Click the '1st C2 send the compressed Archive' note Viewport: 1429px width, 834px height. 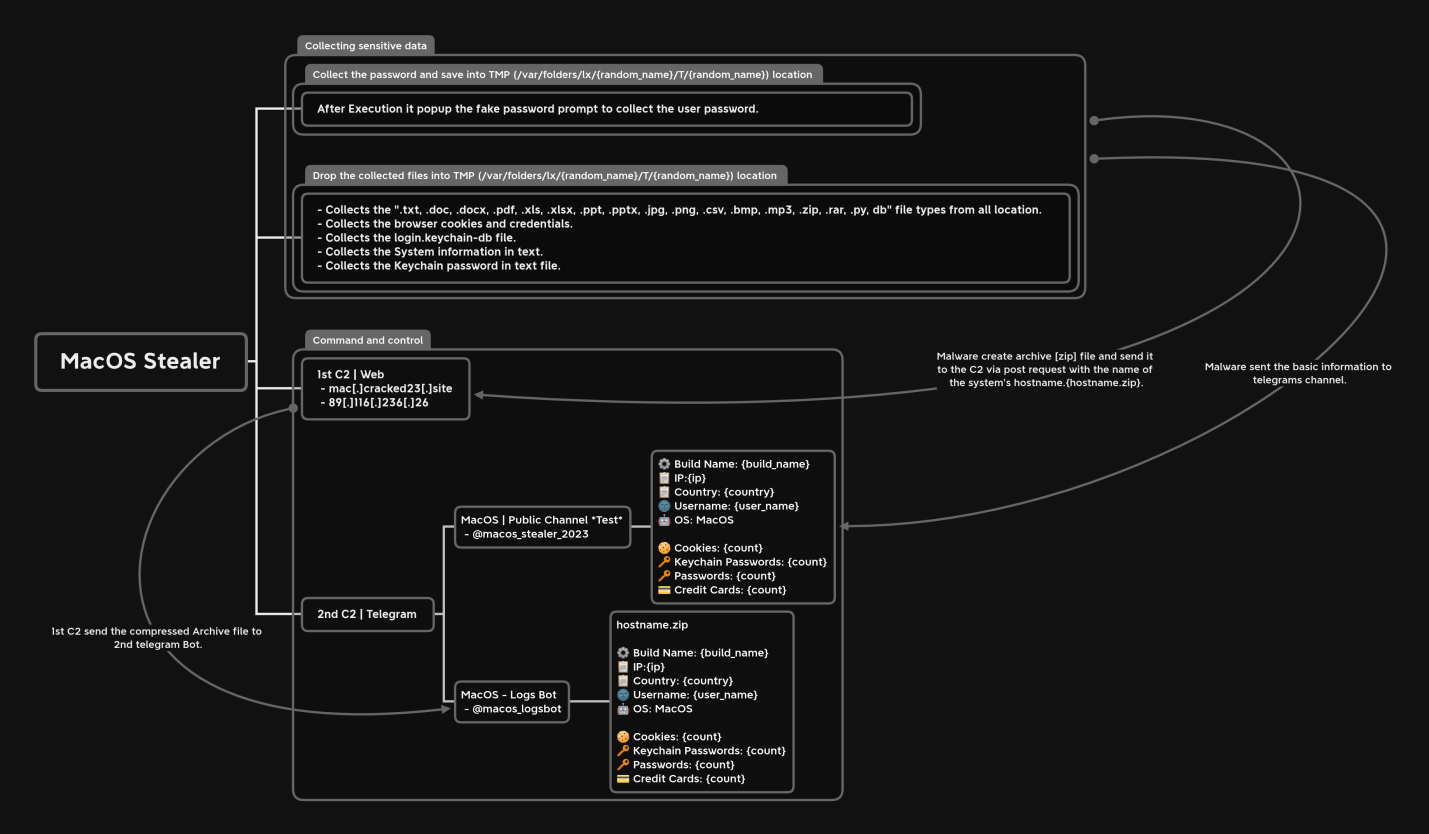157,638
